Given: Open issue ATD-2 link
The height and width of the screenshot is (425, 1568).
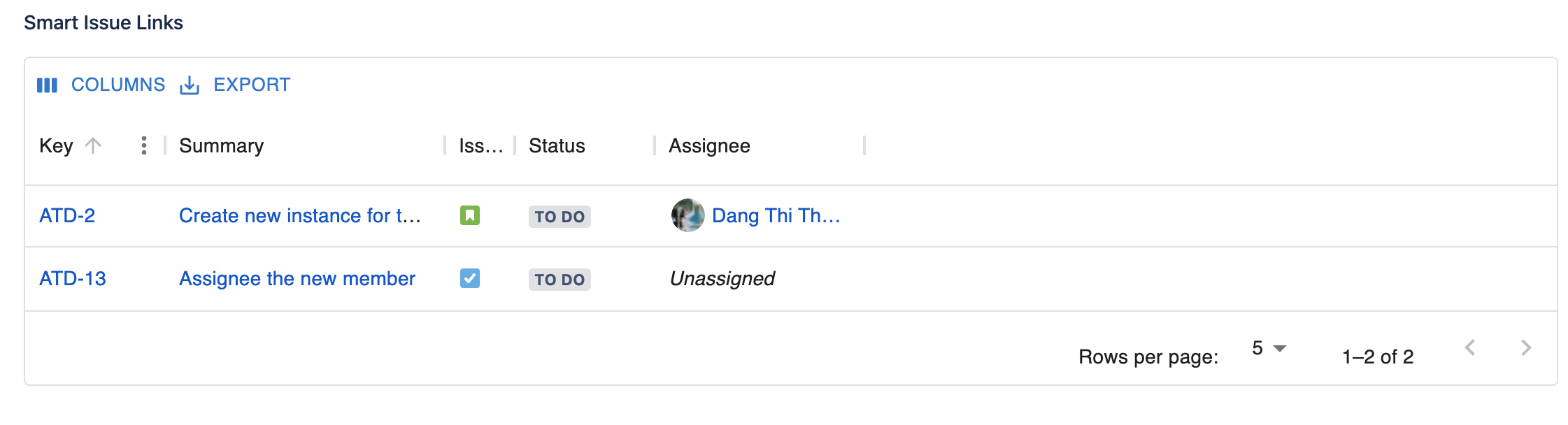Looking at the screenshot, I should [67, 215].
